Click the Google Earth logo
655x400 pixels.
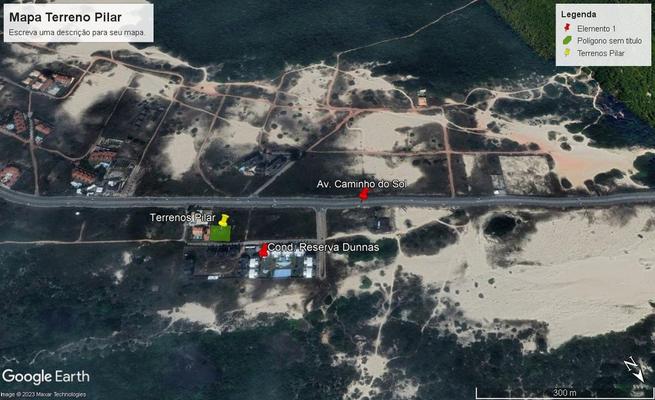click(x=46, y=377)
